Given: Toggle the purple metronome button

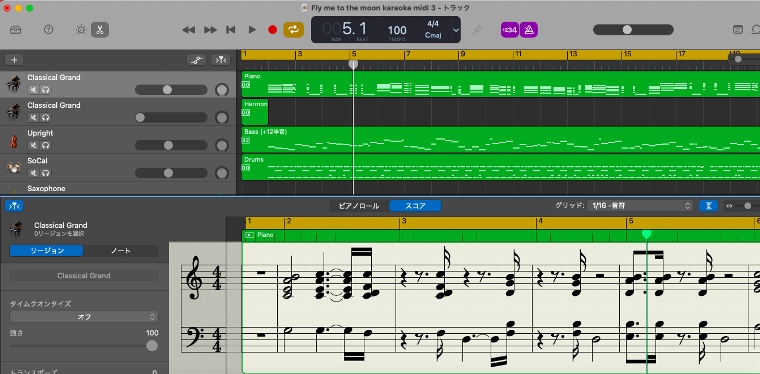Looking at the screenshot, I should [529, 30].
